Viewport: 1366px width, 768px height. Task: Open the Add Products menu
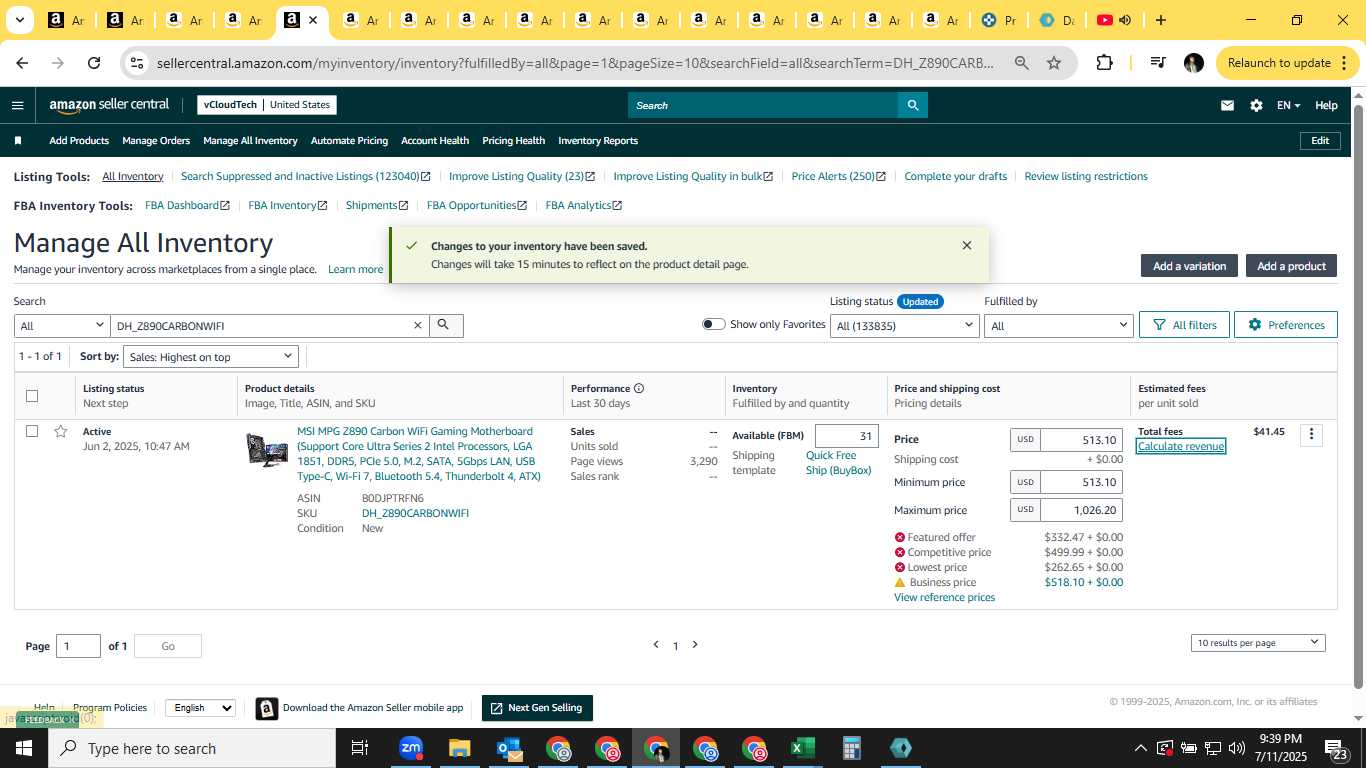click(79, 141)
